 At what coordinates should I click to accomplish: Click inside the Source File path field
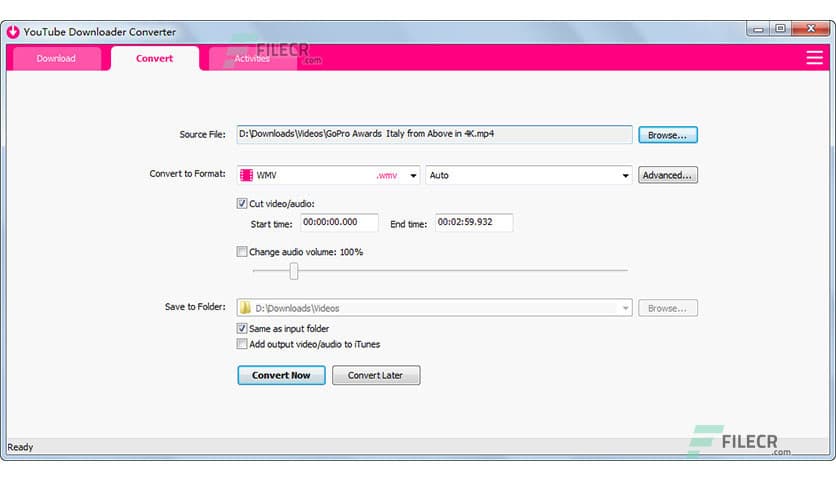click(x=435, y=134)
